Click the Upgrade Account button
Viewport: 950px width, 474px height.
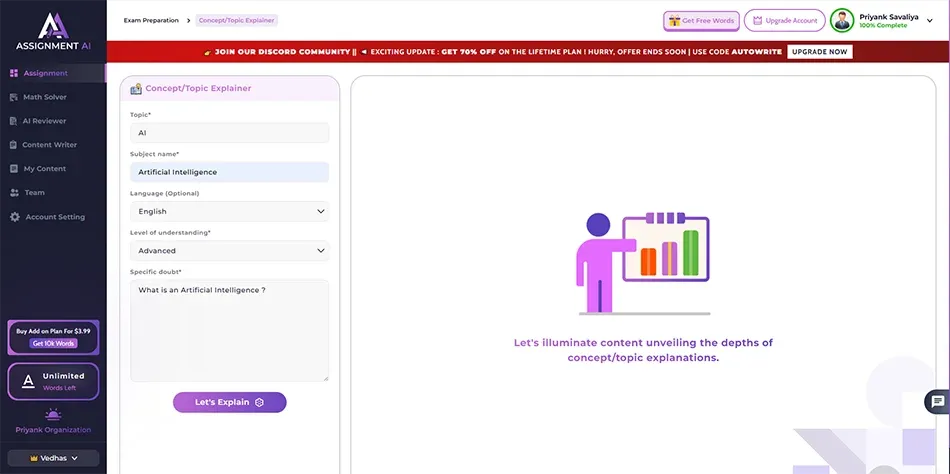(784, 21)
